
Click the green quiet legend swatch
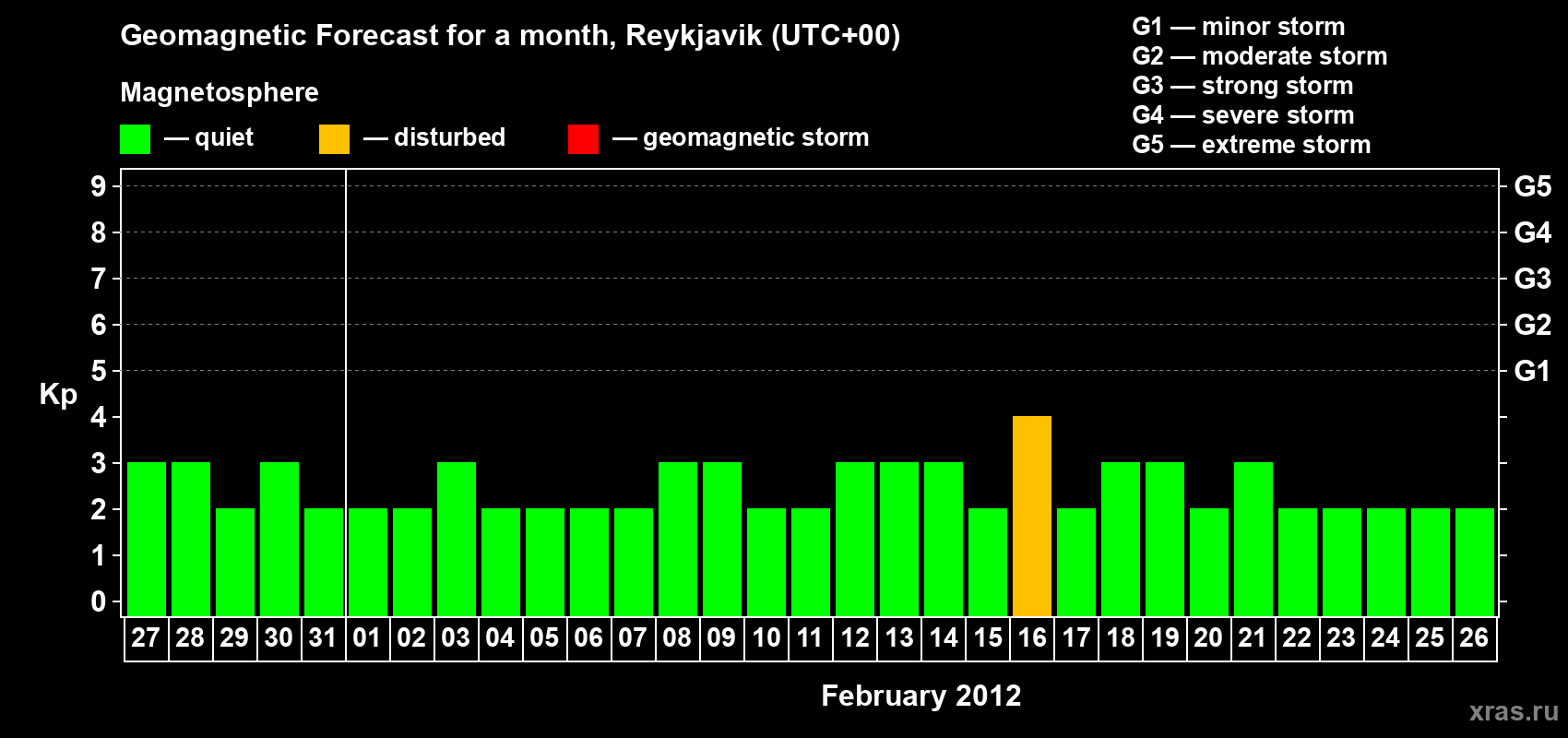[135, 139]
